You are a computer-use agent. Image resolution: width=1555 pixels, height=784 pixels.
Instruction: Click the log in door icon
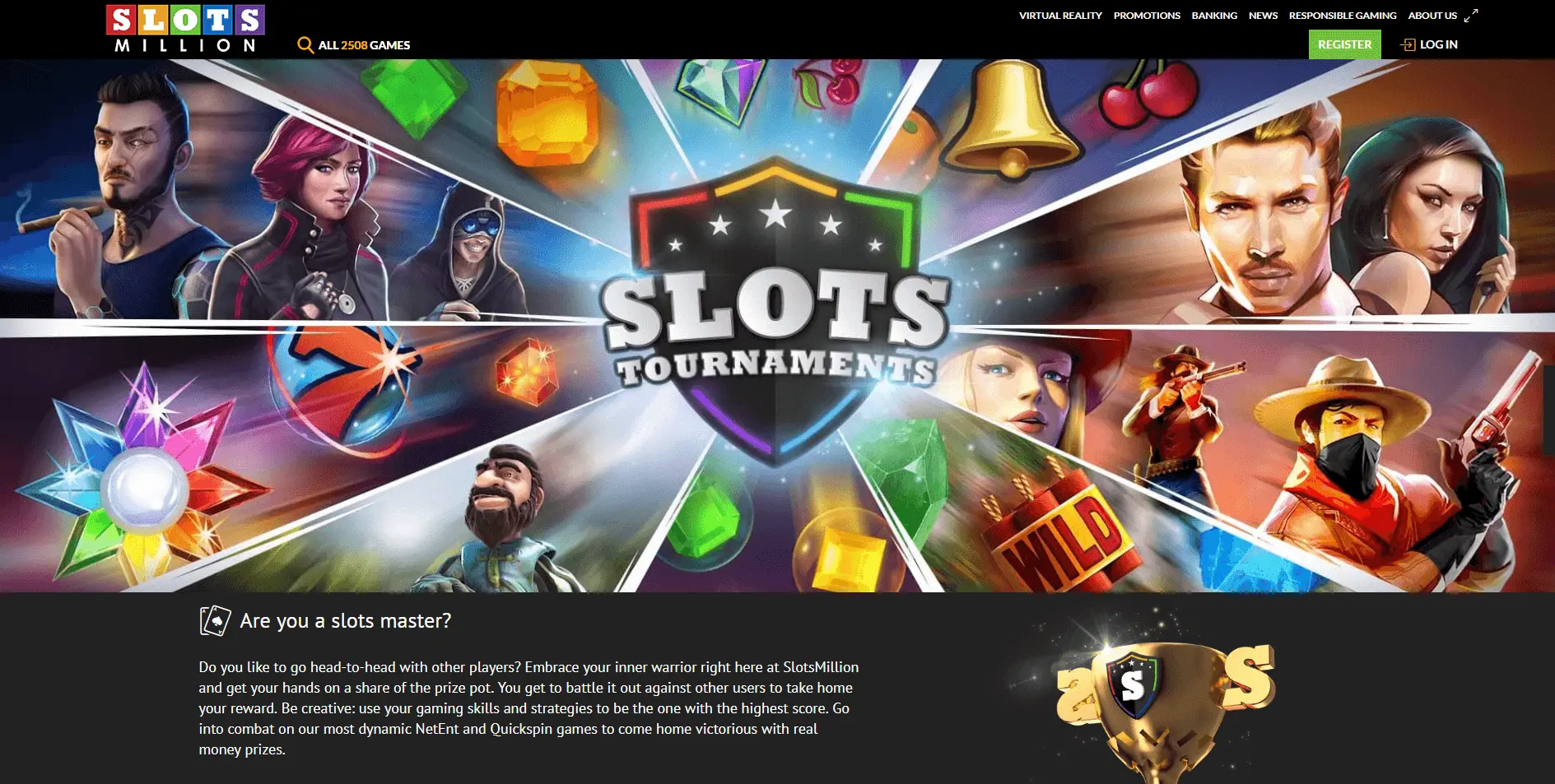(x=1408, y=44)
